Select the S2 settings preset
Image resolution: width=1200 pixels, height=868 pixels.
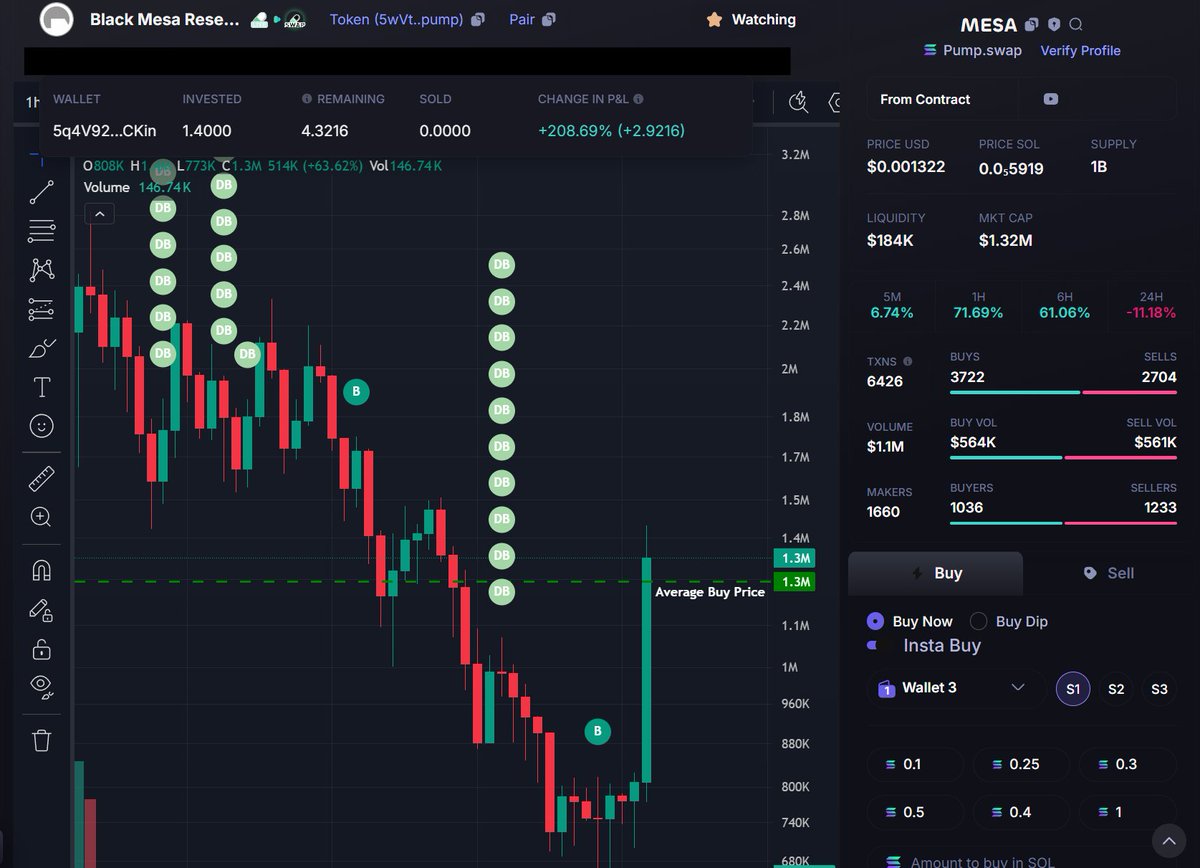click(x=1116, y=689)
